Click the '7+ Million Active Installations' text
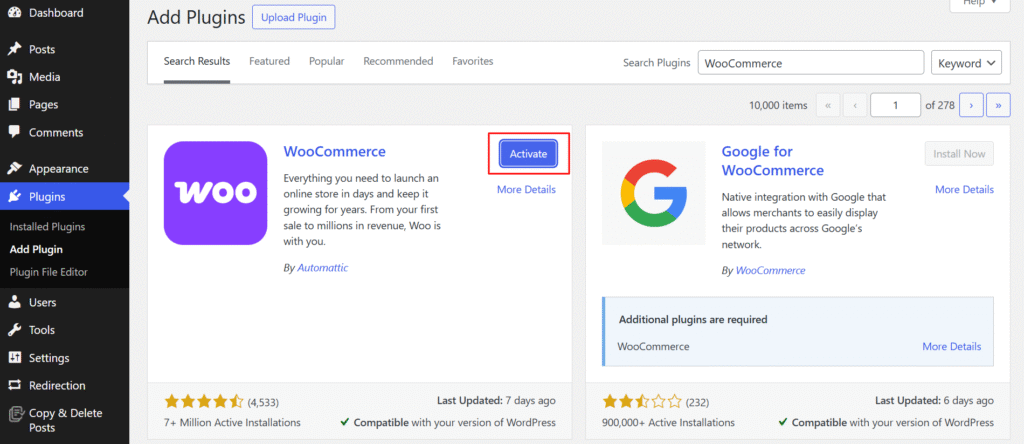This screenshot has width=1024, height=444. click(232, 422)
